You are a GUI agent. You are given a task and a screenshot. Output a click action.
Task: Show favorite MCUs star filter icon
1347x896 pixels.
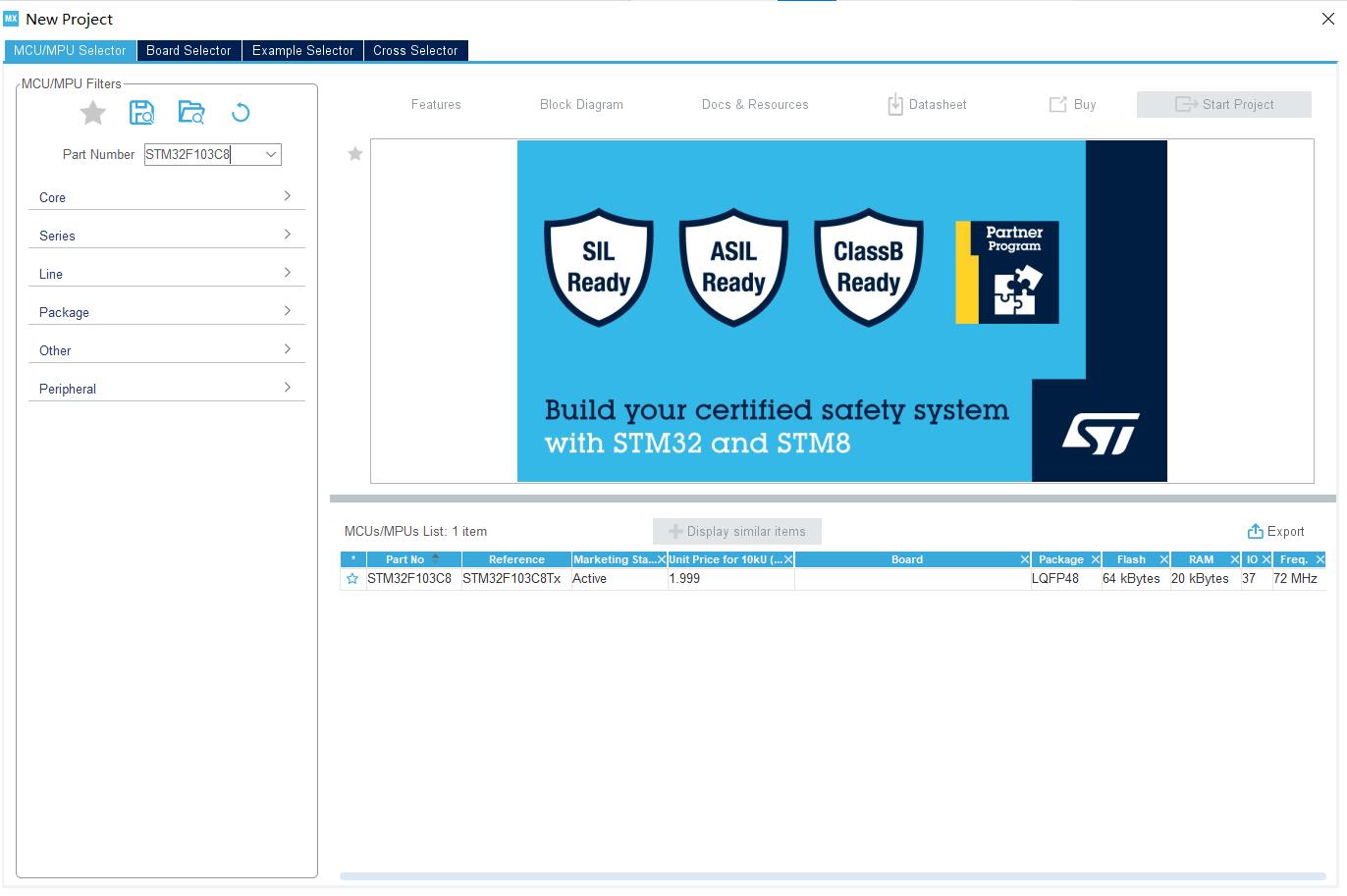(93, 113)
